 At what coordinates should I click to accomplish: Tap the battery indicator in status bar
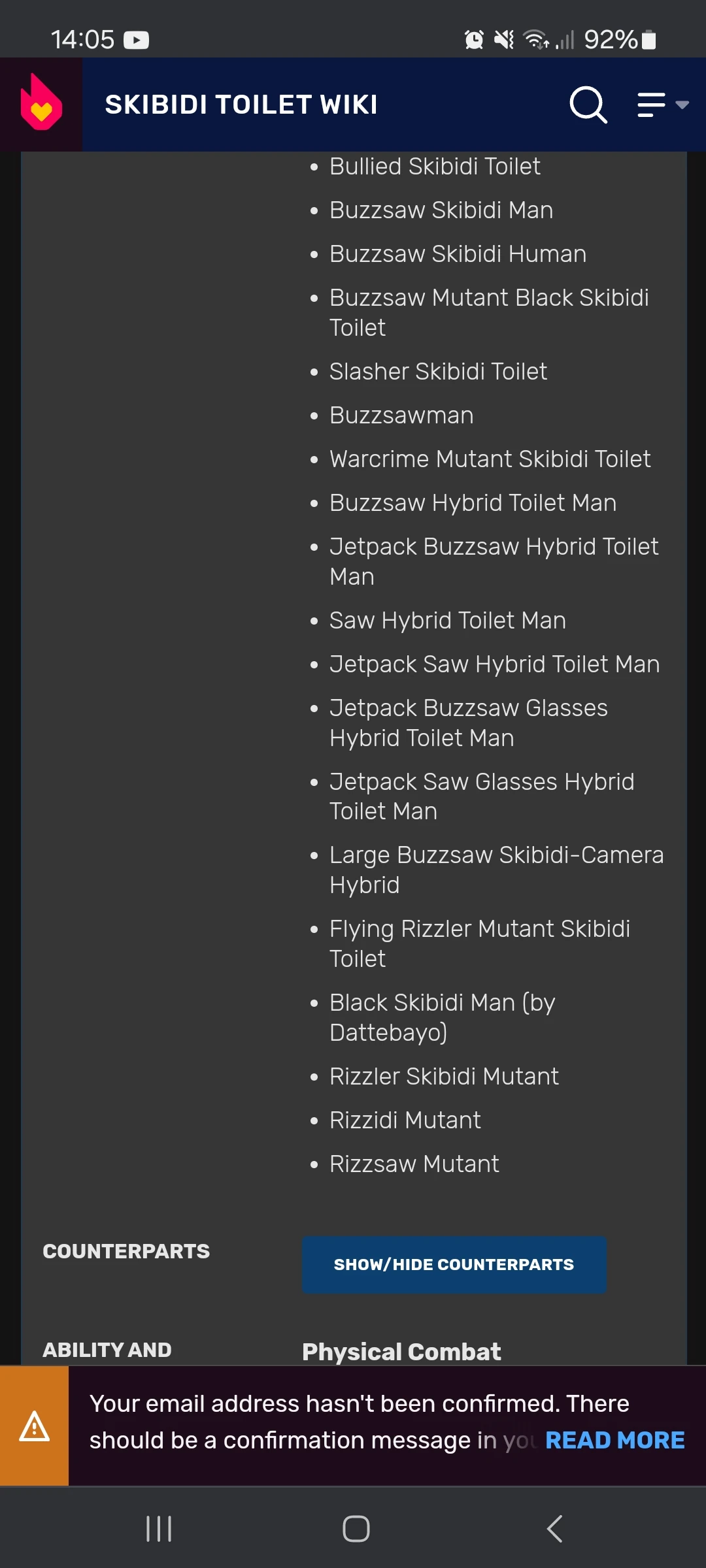coord(648,41)
